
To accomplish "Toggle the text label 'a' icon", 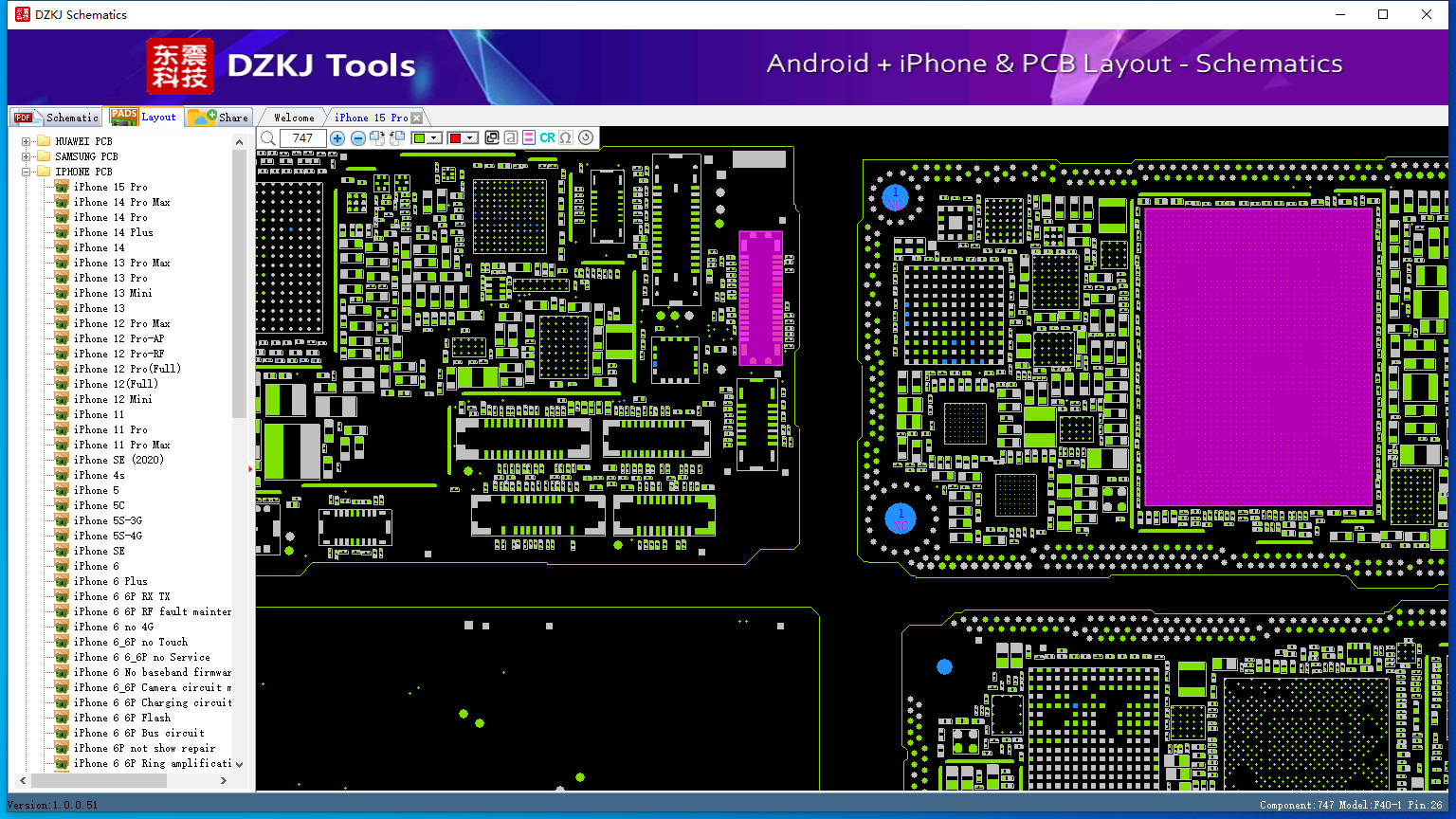I will tap(510, 138).
